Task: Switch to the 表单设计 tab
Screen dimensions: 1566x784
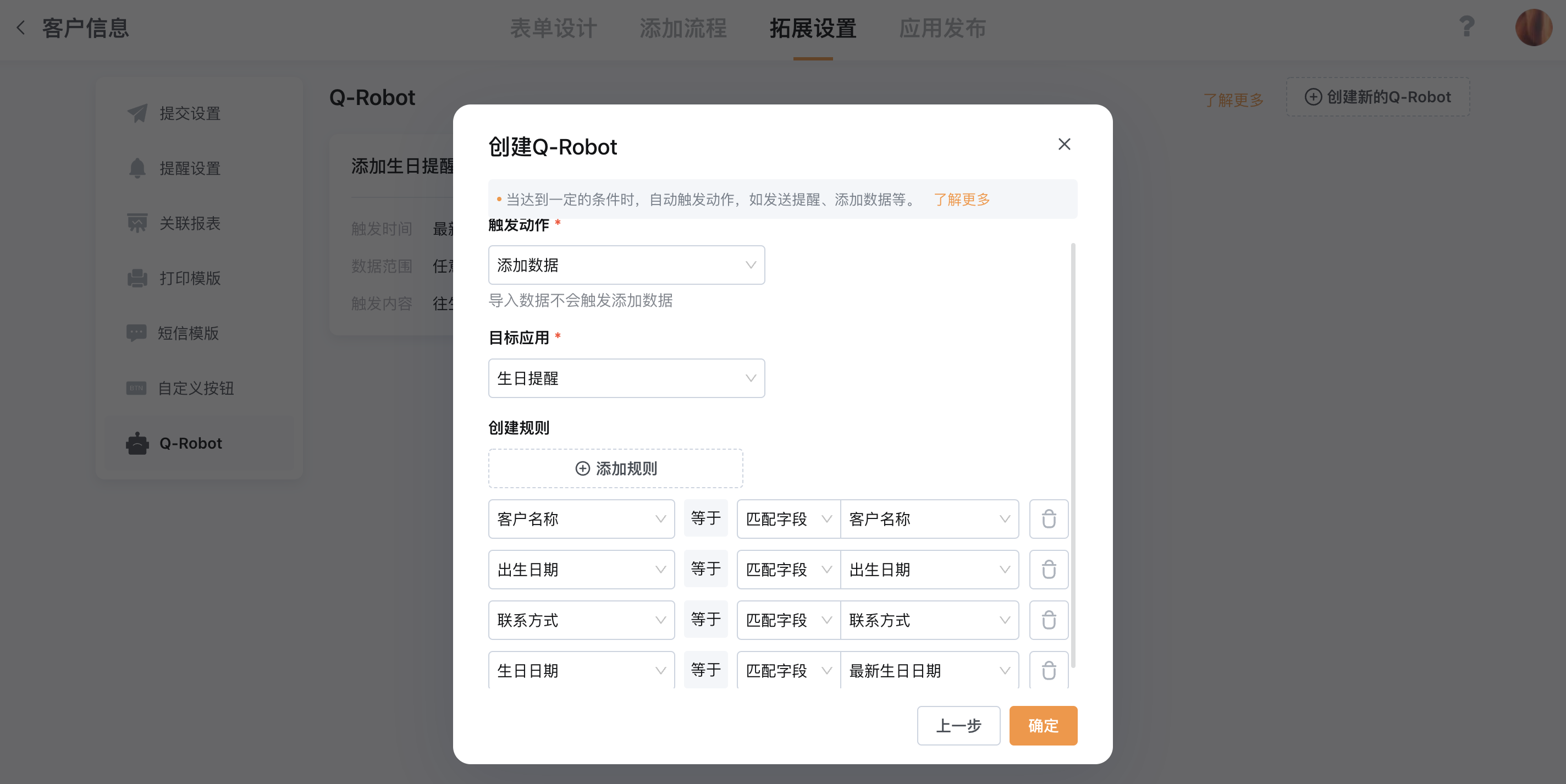Action: (x=553, y=28)
